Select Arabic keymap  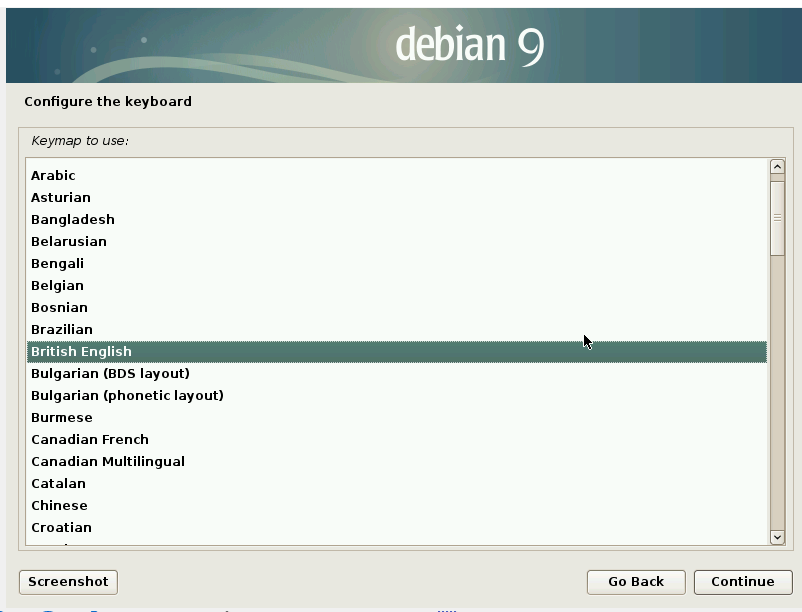53,176
